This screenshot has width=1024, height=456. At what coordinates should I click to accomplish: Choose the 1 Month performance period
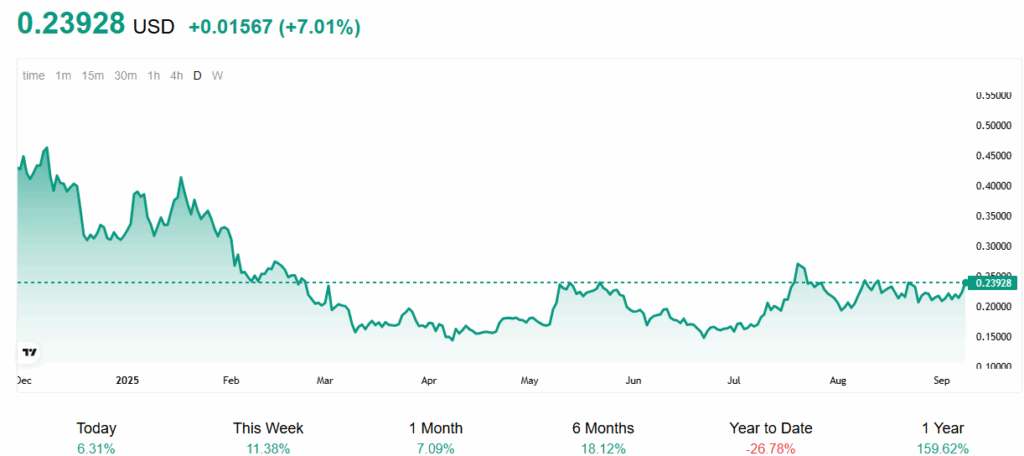point(435,437)
